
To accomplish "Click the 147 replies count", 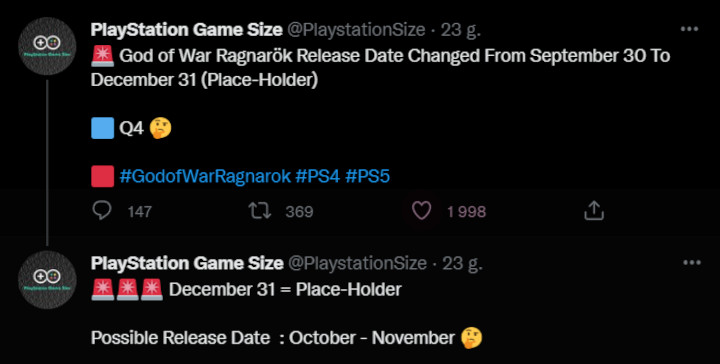I will tap(140, 212).
